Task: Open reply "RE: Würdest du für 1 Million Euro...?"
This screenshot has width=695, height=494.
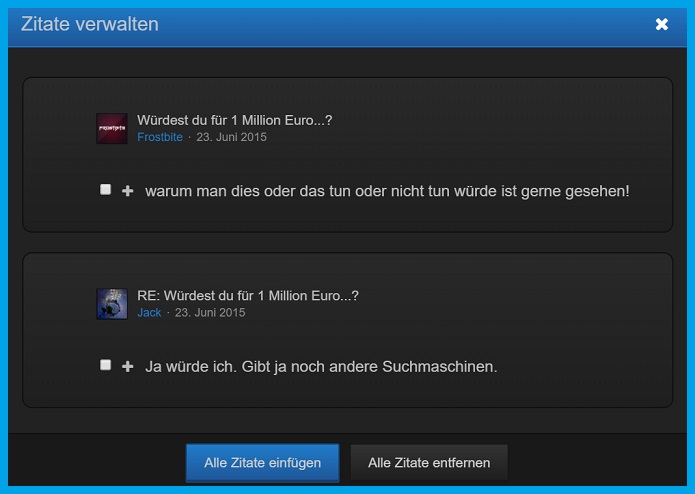Action: (x=247, y=296)
